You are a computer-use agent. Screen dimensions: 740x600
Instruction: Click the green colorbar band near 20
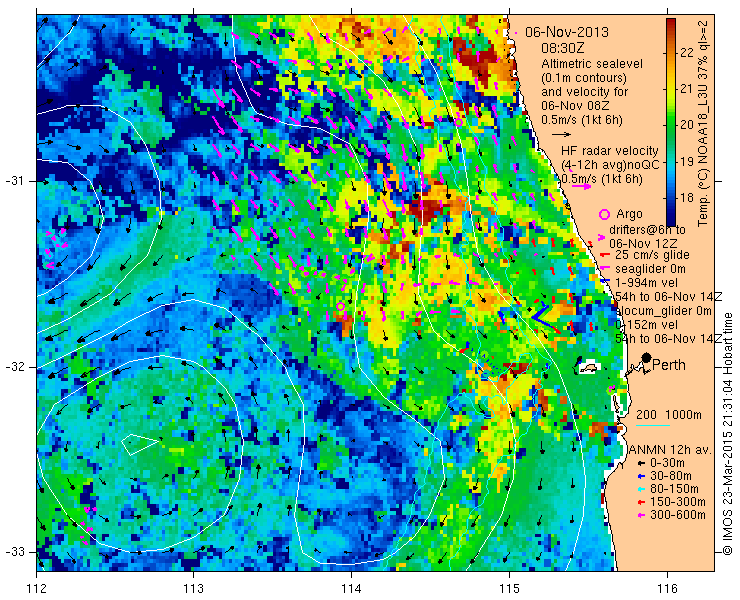click(671, 125)
